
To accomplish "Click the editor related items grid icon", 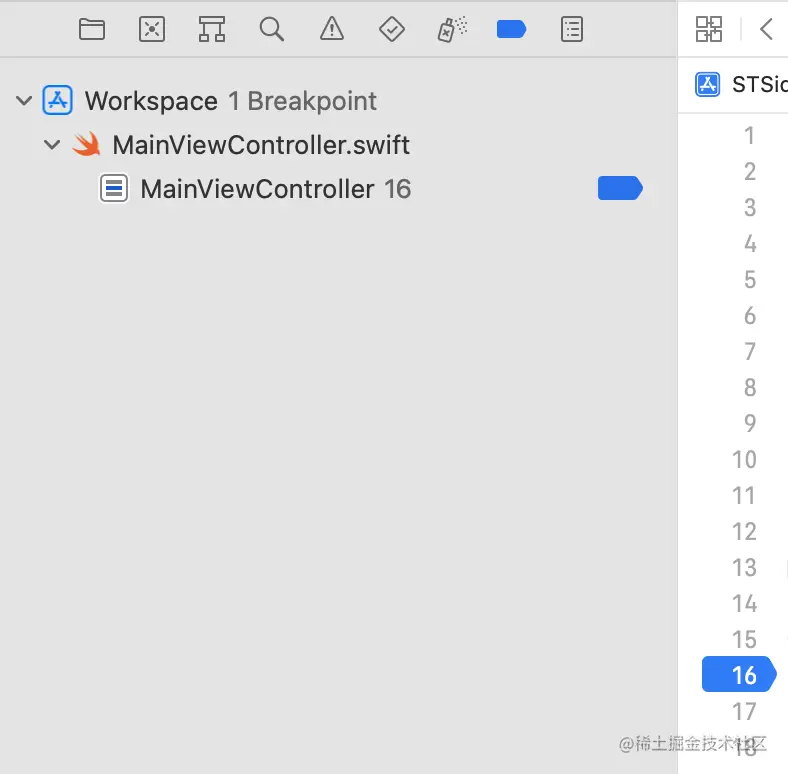I will click(x=709, y=29).
